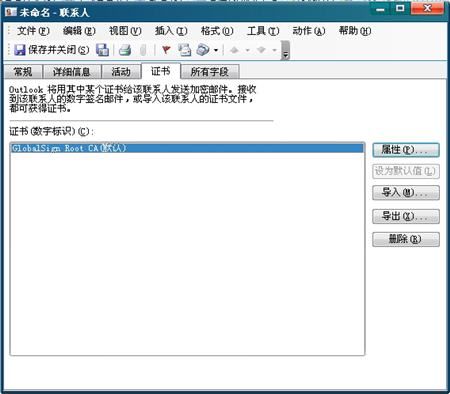Open the 格式(O) menu
Image resolution: width=450 pixels, height=394 pixels.
[217, 31]
